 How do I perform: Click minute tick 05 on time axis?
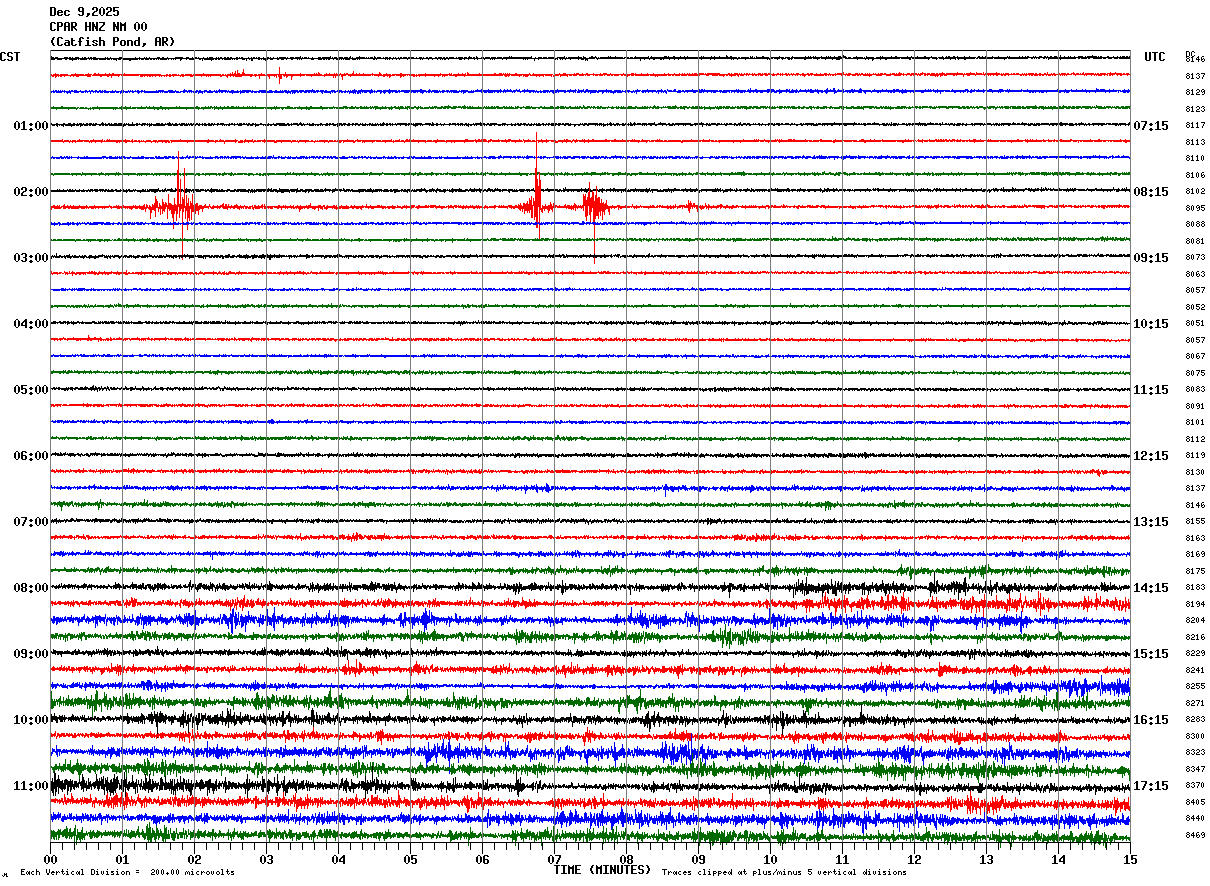(x=410, y=859)
